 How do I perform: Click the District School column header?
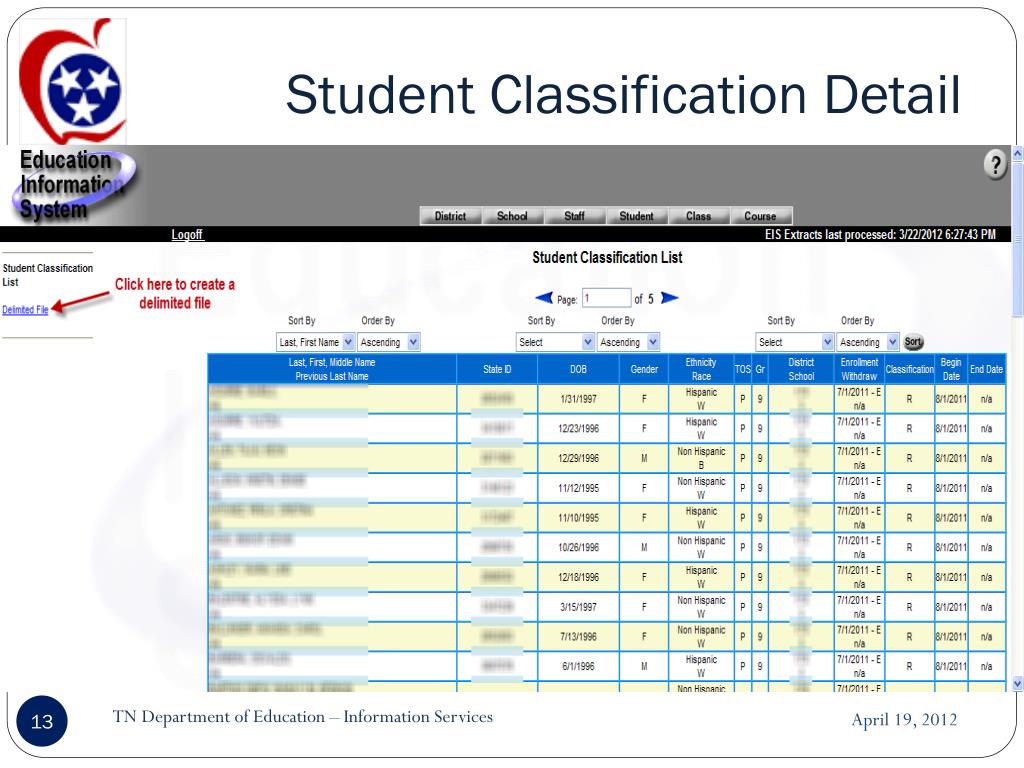click(801, 369)
